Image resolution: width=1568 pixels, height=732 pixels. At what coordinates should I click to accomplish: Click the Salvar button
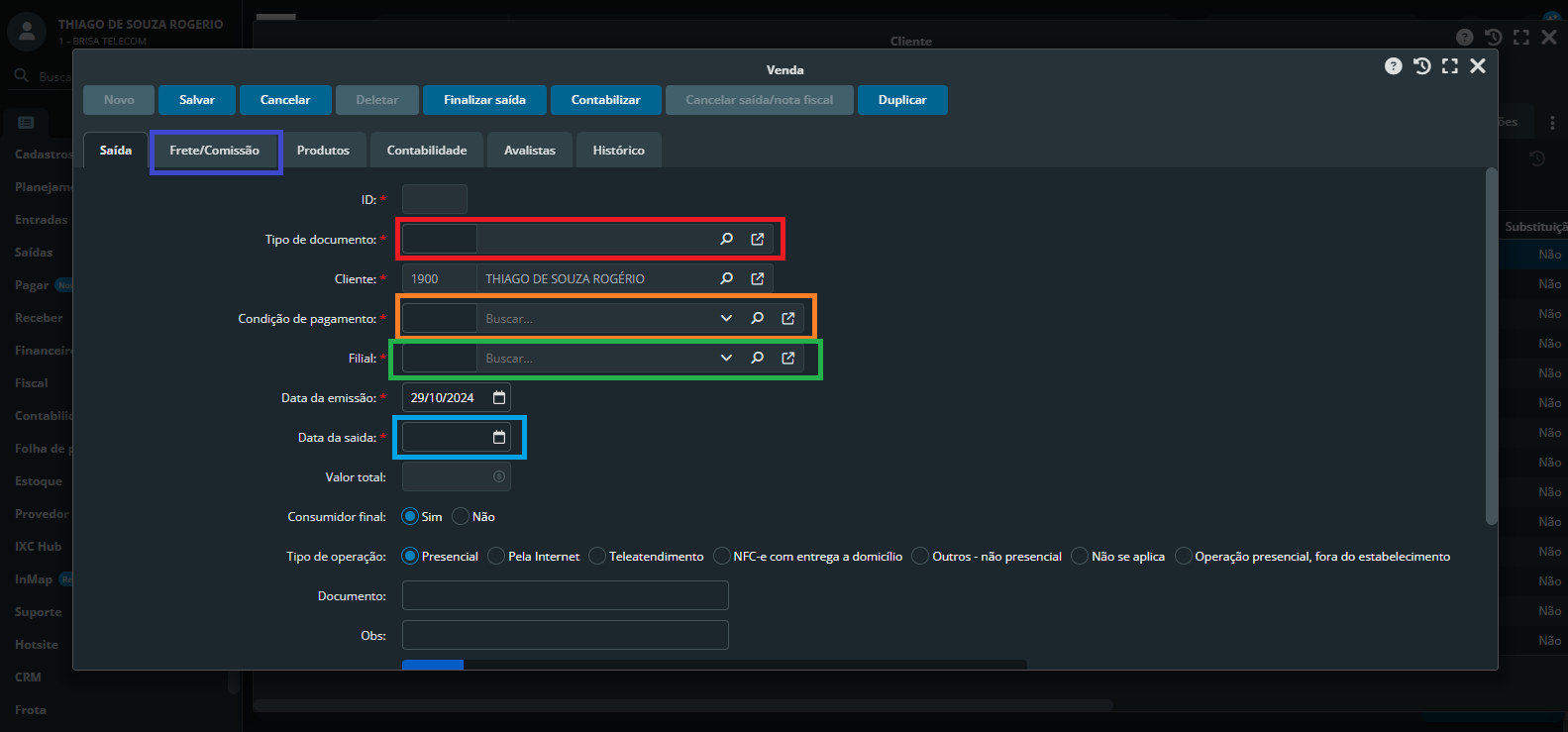tap(197, 100)
